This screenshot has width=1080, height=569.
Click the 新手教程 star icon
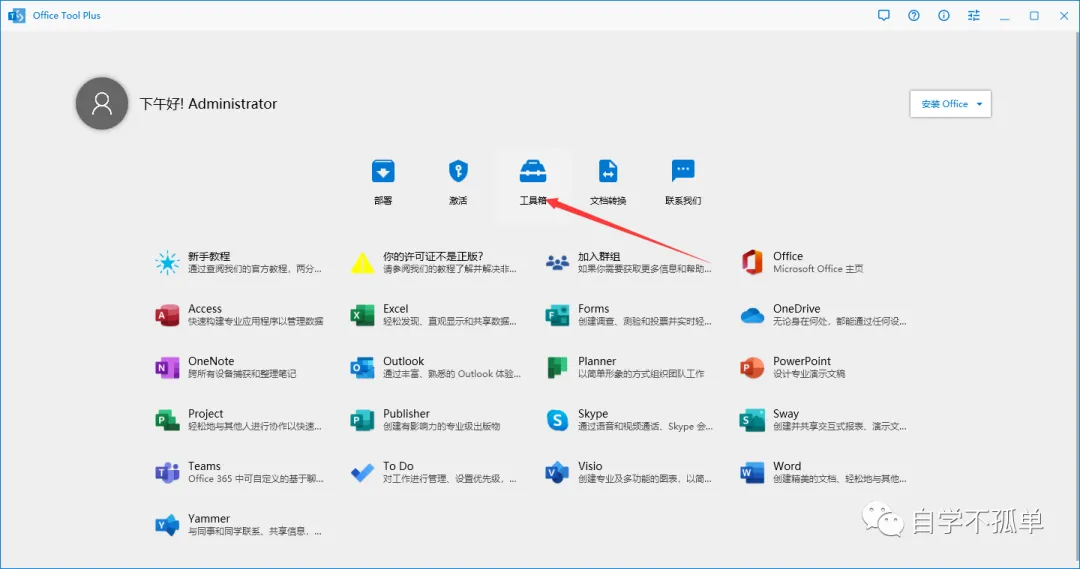click(x=167, y=262)
